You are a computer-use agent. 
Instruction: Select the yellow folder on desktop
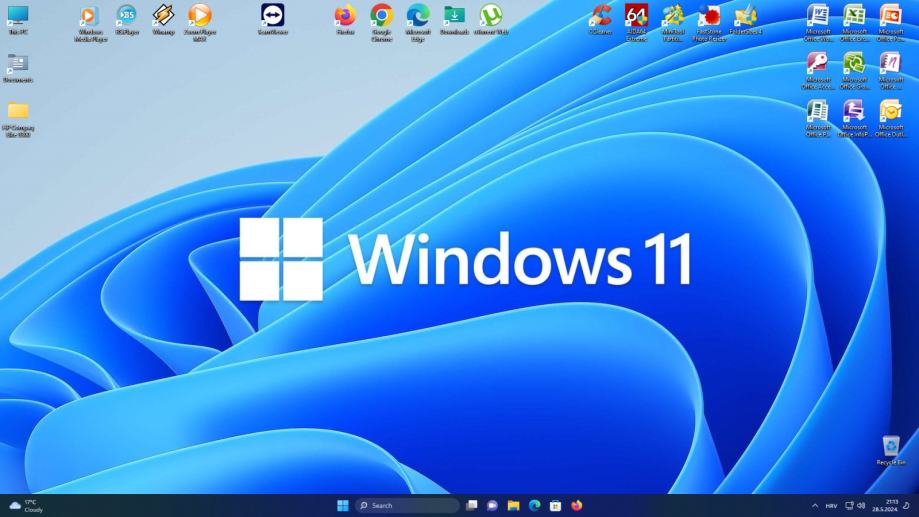[x=18, y=120]
